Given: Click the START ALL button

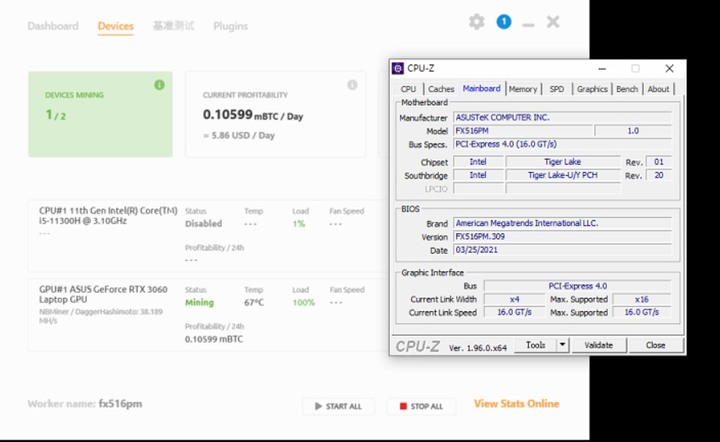Looking at the screenshot, I should click(x=338, y=406).
